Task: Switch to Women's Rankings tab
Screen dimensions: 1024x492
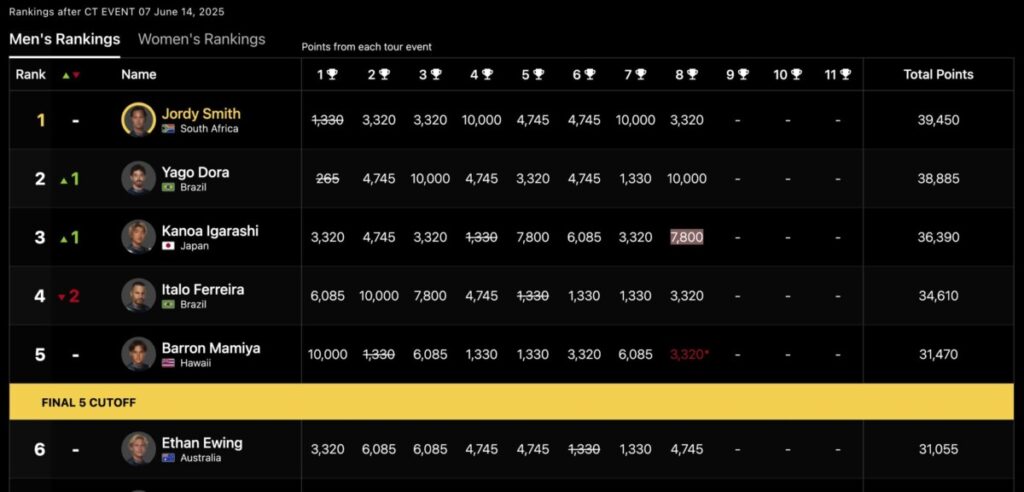Action: pyautogui.click(x=202, y=39)
